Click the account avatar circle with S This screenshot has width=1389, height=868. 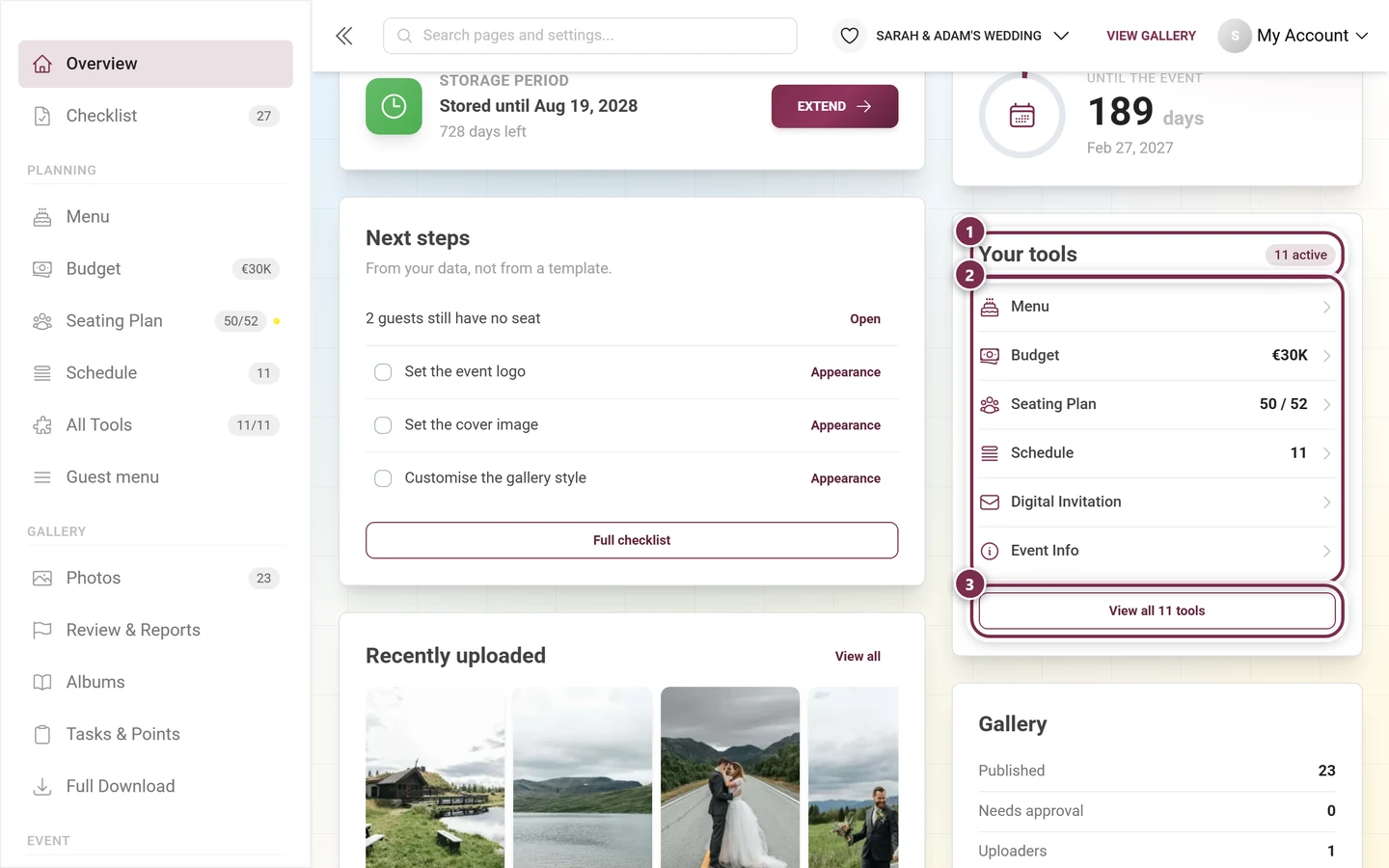1235,36
